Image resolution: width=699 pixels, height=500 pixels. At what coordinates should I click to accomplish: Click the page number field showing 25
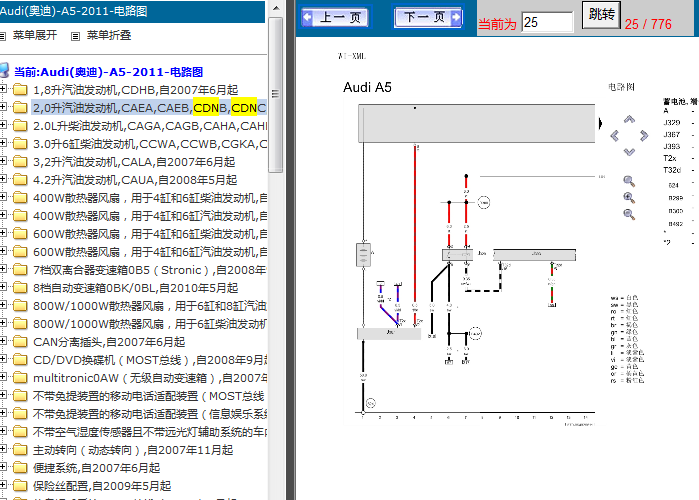tap(547, 22)
